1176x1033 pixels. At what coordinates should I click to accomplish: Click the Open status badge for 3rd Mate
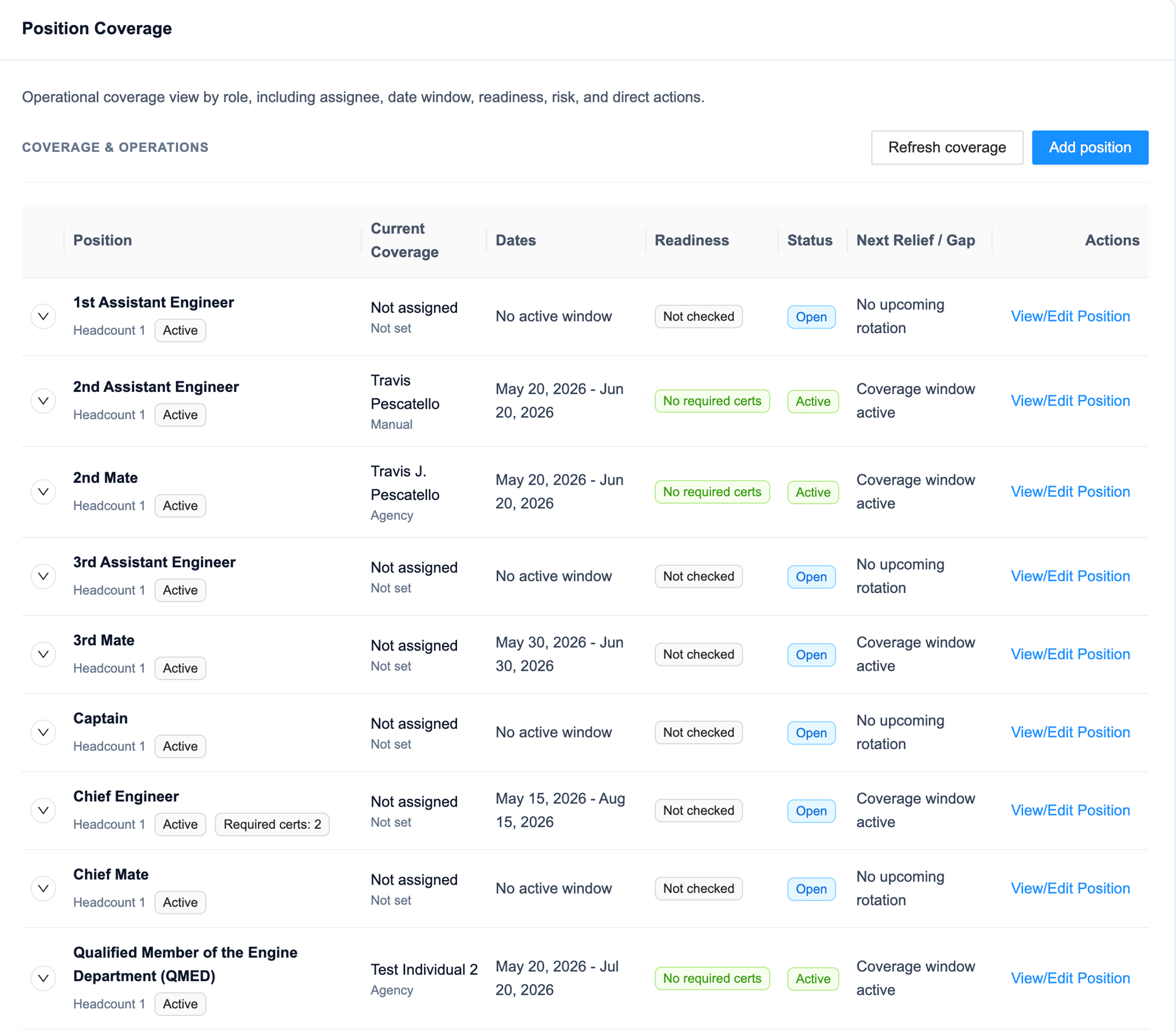[811, 655]
